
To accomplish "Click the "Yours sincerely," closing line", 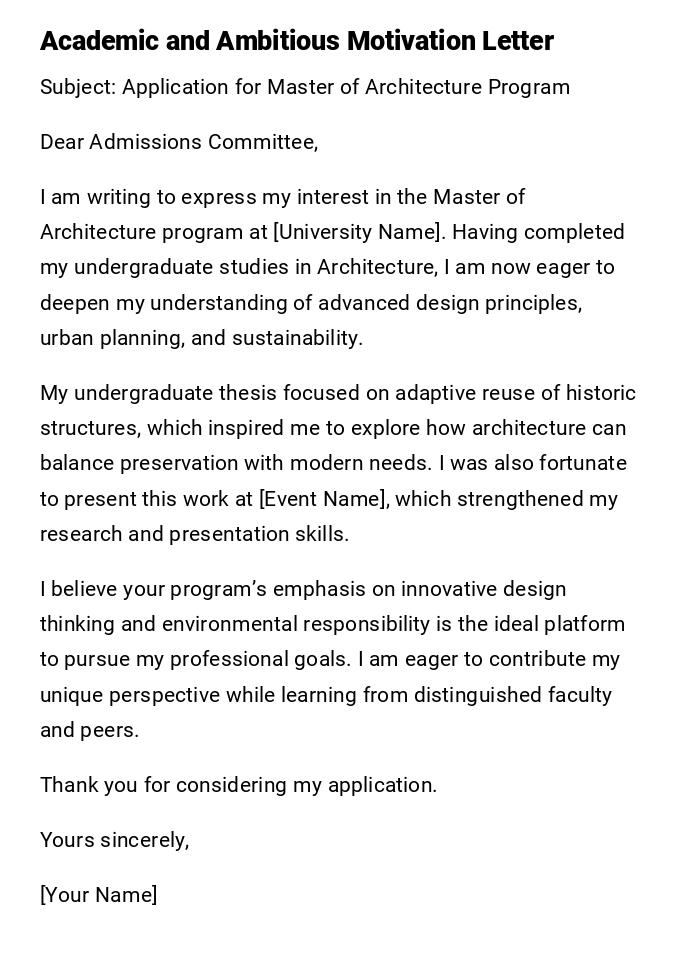I will 114,840.
